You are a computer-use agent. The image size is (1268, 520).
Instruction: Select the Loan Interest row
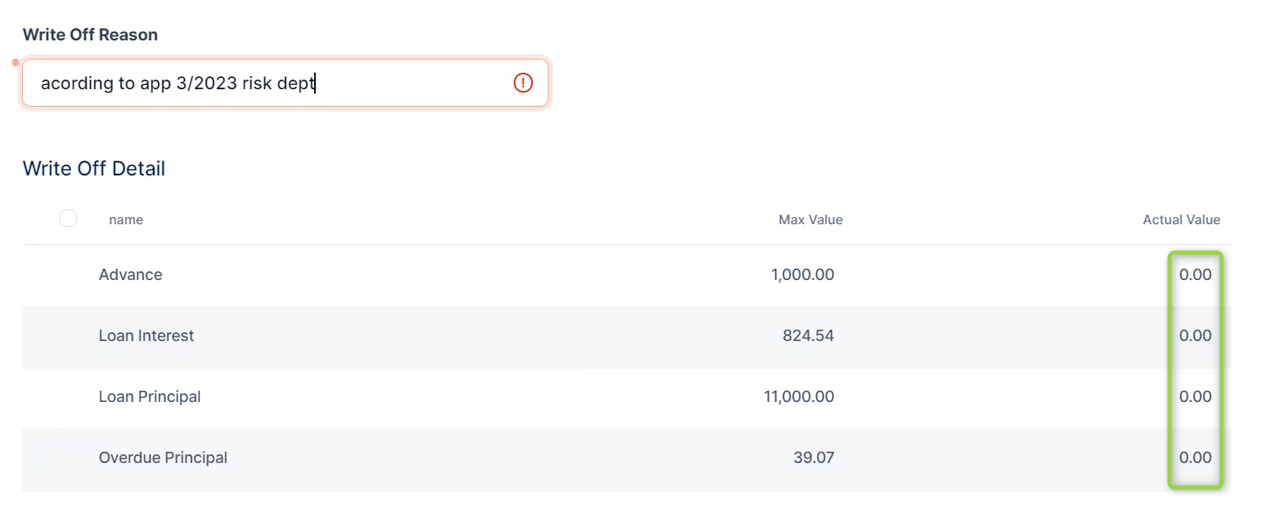(147, 336)
